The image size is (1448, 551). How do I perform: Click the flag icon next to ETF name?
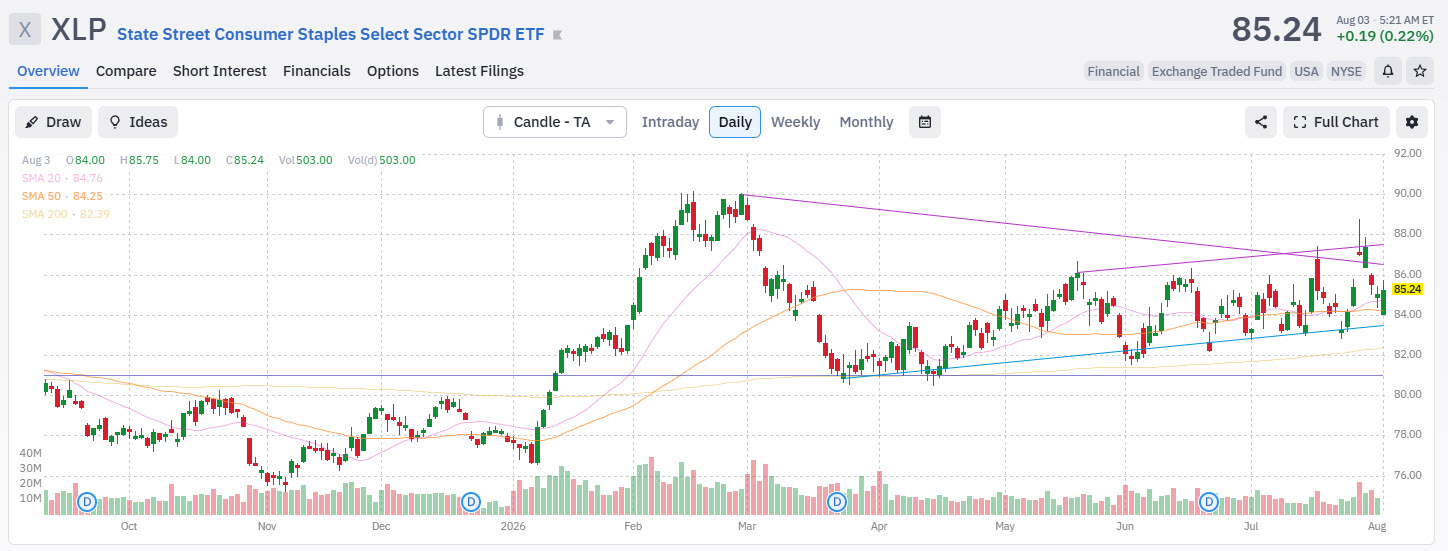557,35
